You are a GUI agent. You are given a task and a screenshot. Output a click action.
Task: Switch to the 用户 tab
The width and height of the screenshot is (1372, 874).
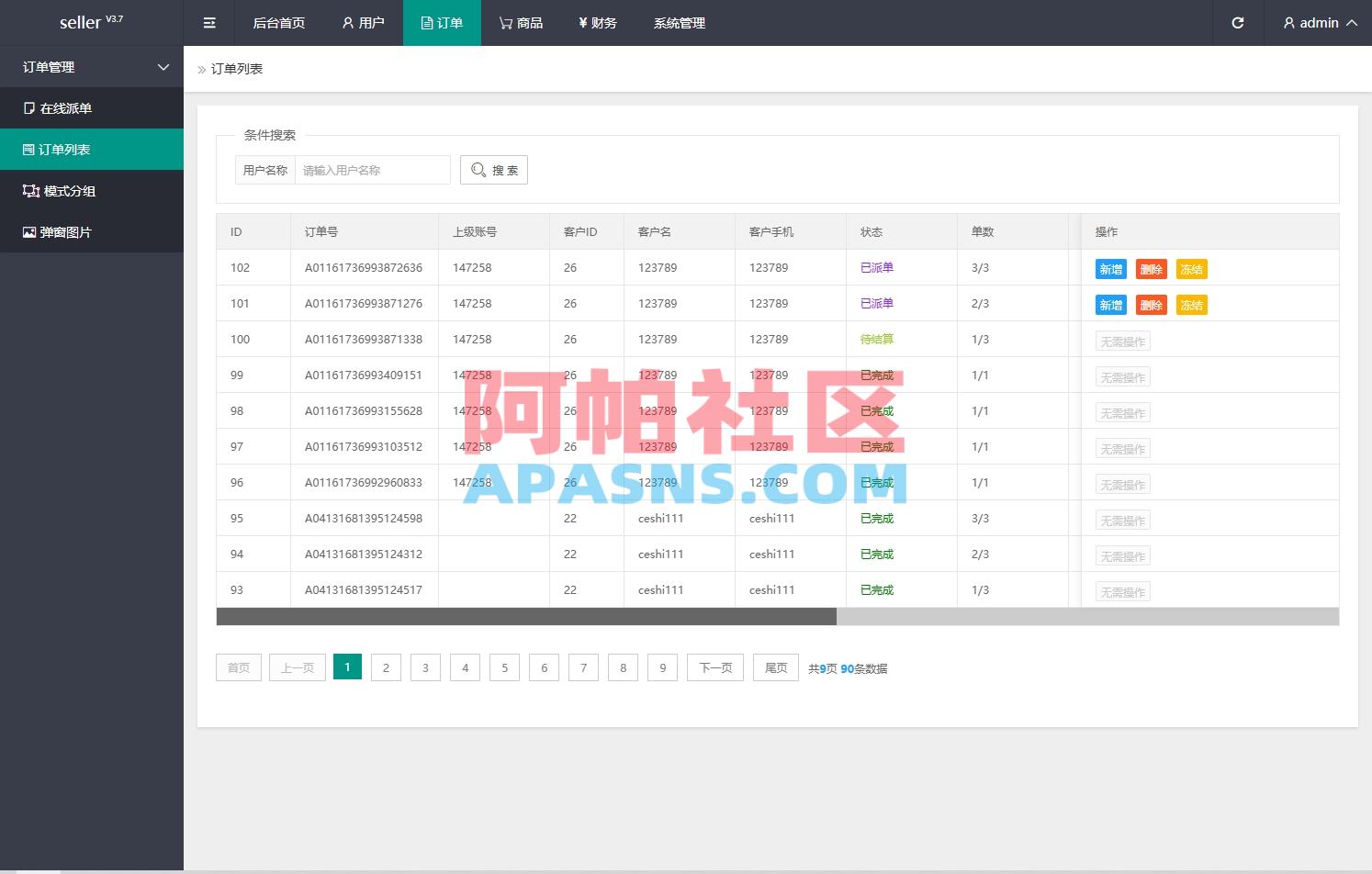point(363,22)
